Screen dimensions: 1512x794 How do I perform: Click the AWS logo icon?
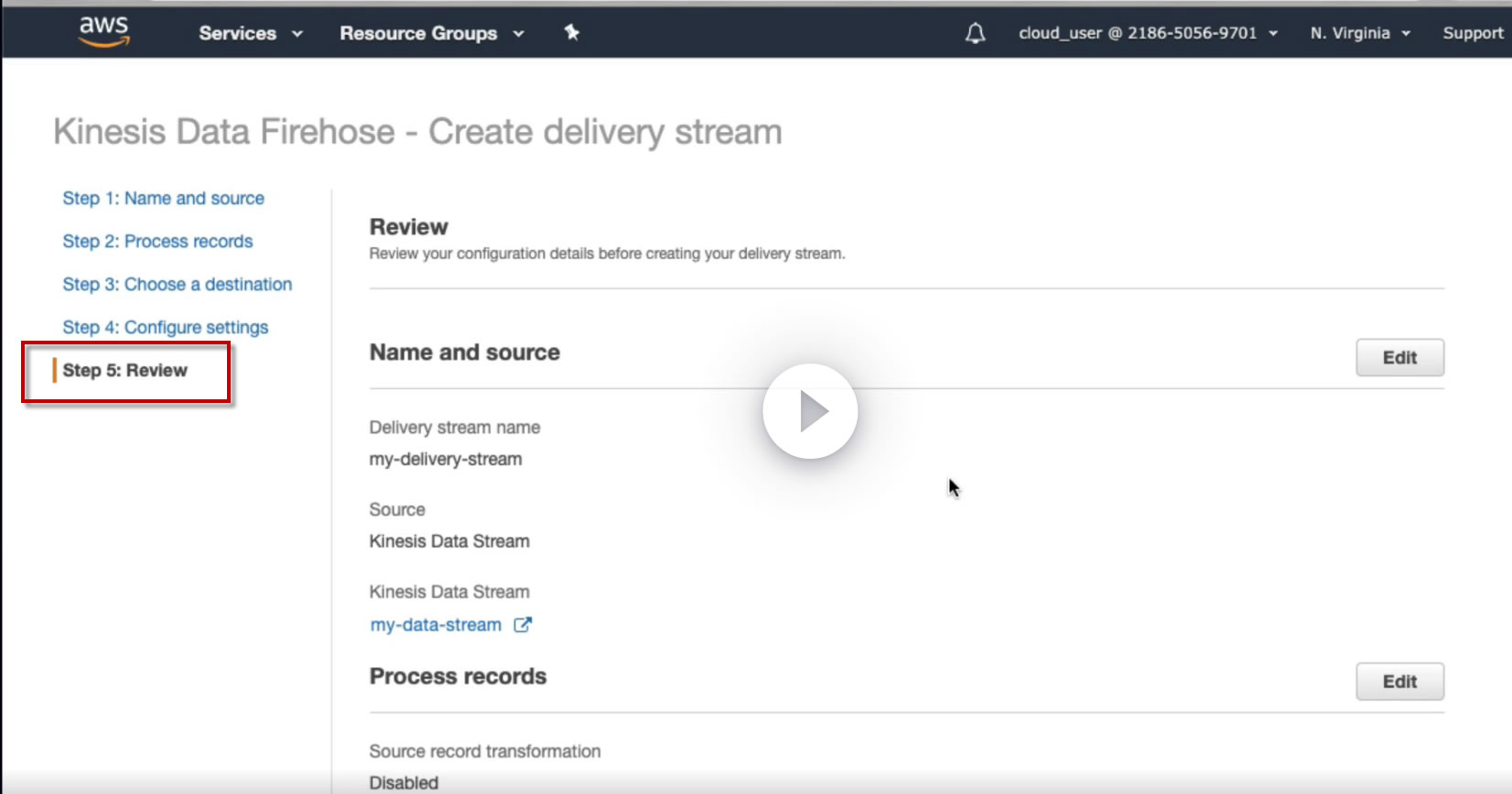click(103, 31)
